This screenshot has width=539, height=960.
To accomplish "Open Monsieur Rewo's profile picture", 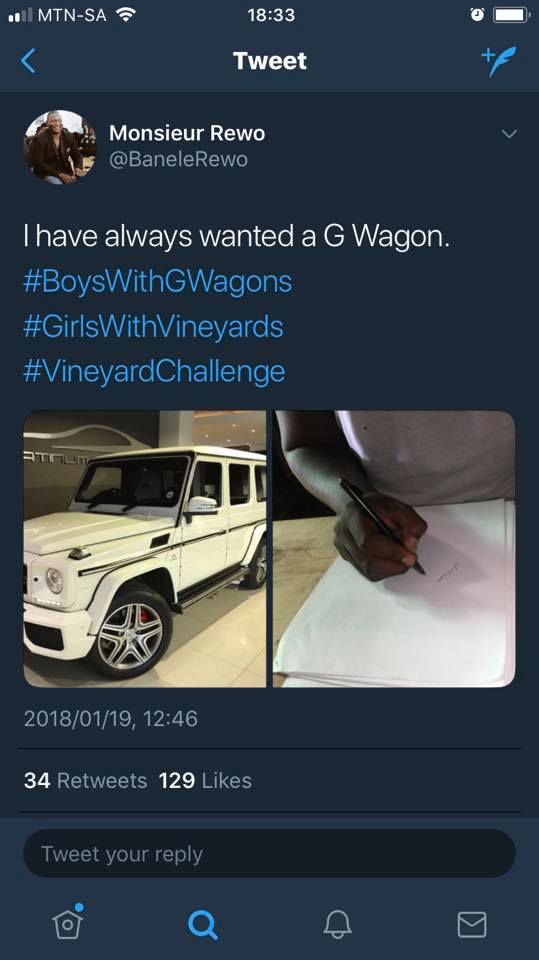I will [60, 147].
